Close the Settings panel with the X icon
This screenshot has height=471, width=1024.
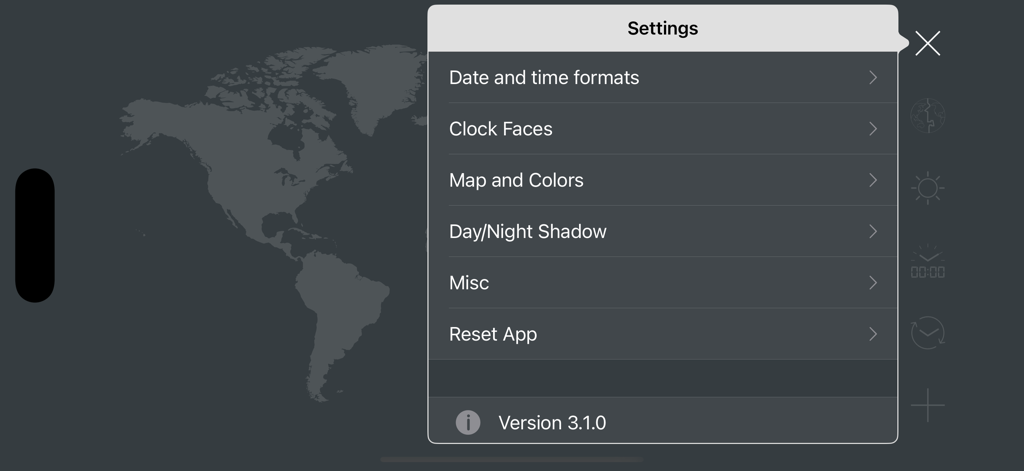tap(927, 43)
